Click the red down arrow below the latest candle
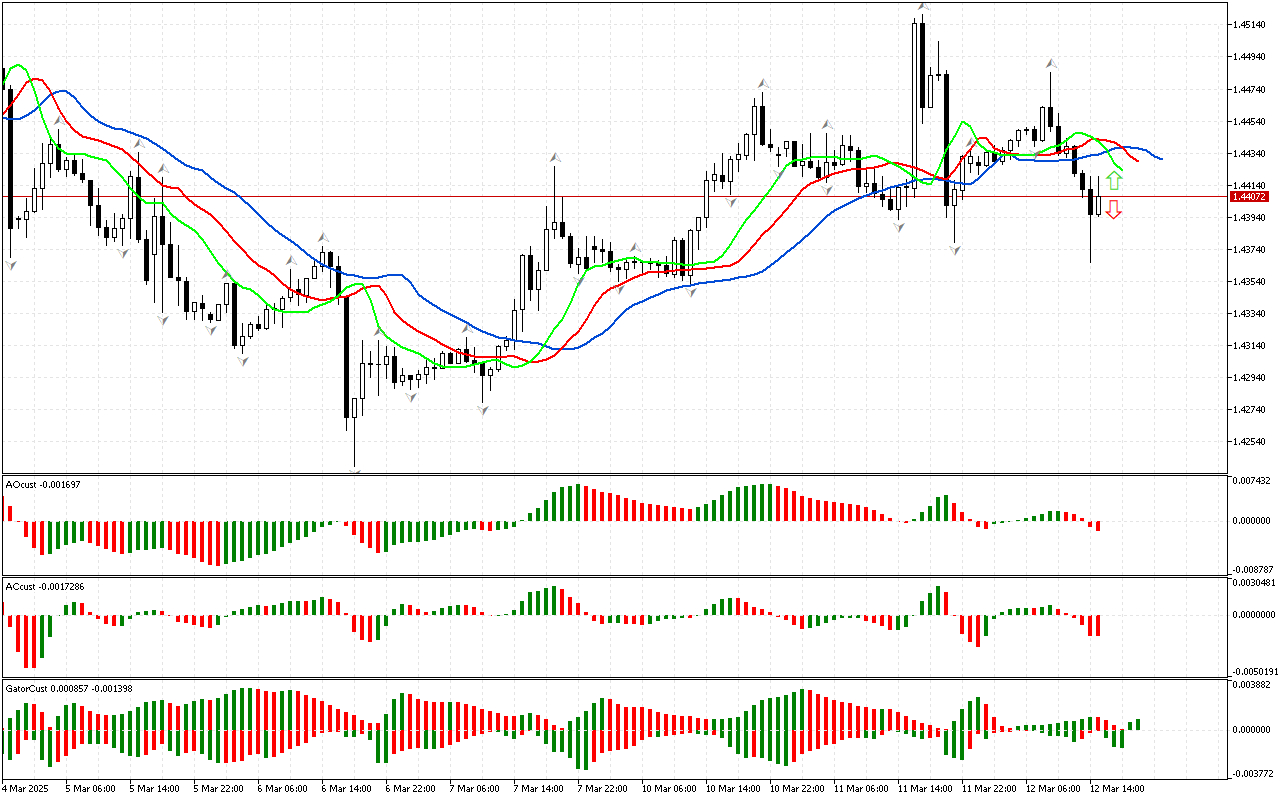 (1113, 209)
